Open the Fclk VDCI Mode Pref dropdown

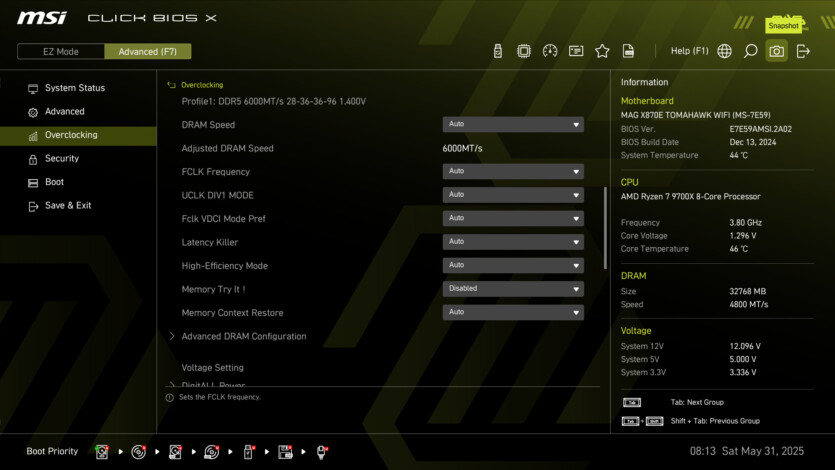tap(513, 218)
